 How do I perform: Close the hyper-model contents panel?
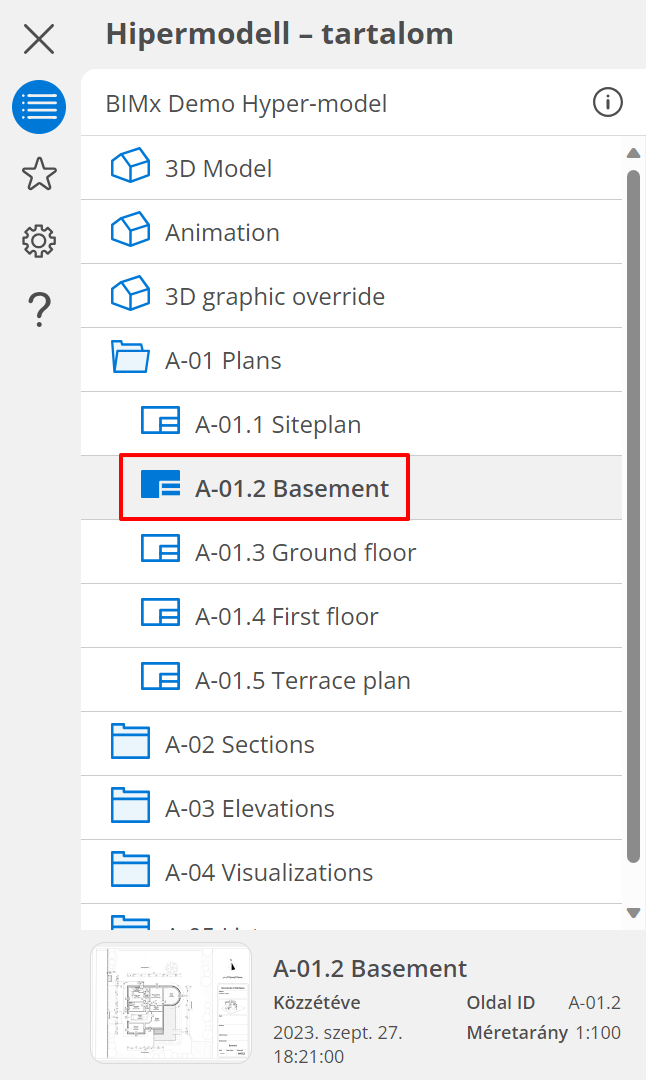[x=39, y=39]
